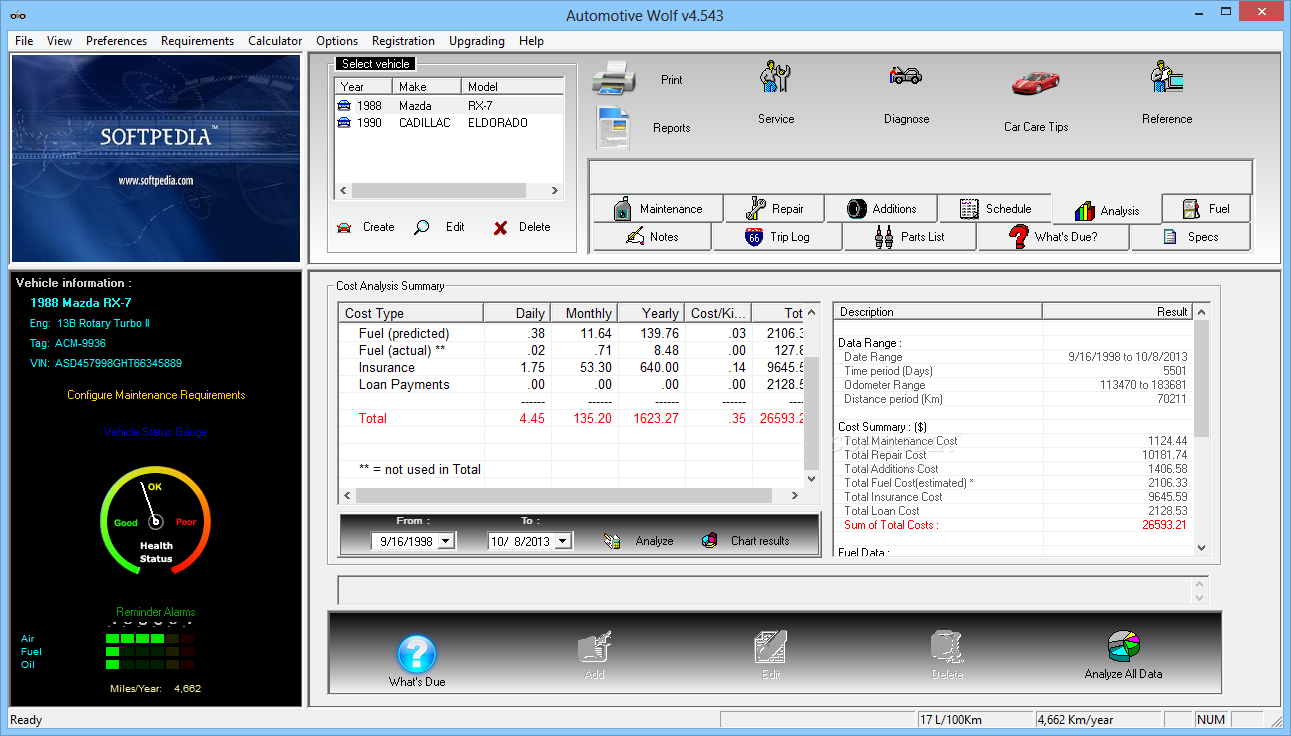The height and width of the screenshot is (736, 1291).
Task: Click the Description column header
Action: point(938,312)
